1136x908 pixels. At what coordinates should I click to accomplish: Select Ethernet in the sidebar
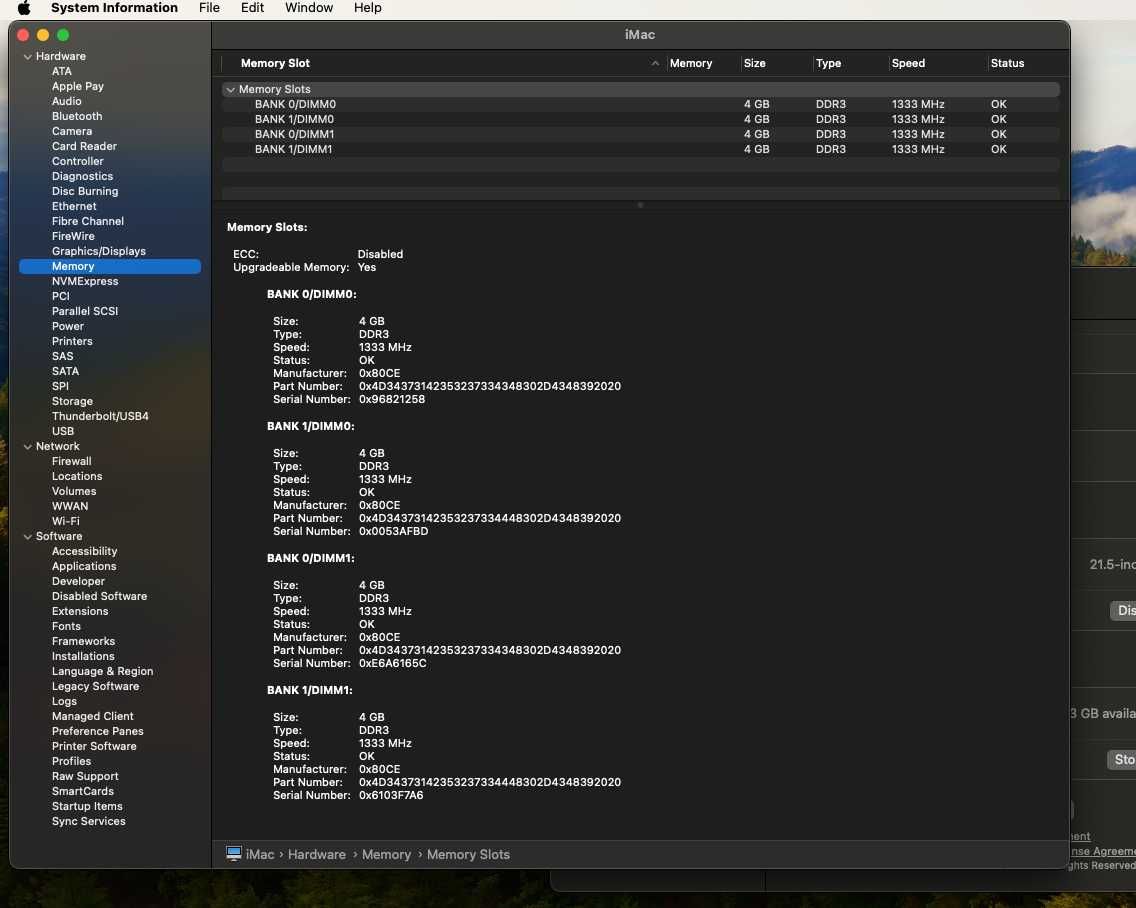coord(74,207)
